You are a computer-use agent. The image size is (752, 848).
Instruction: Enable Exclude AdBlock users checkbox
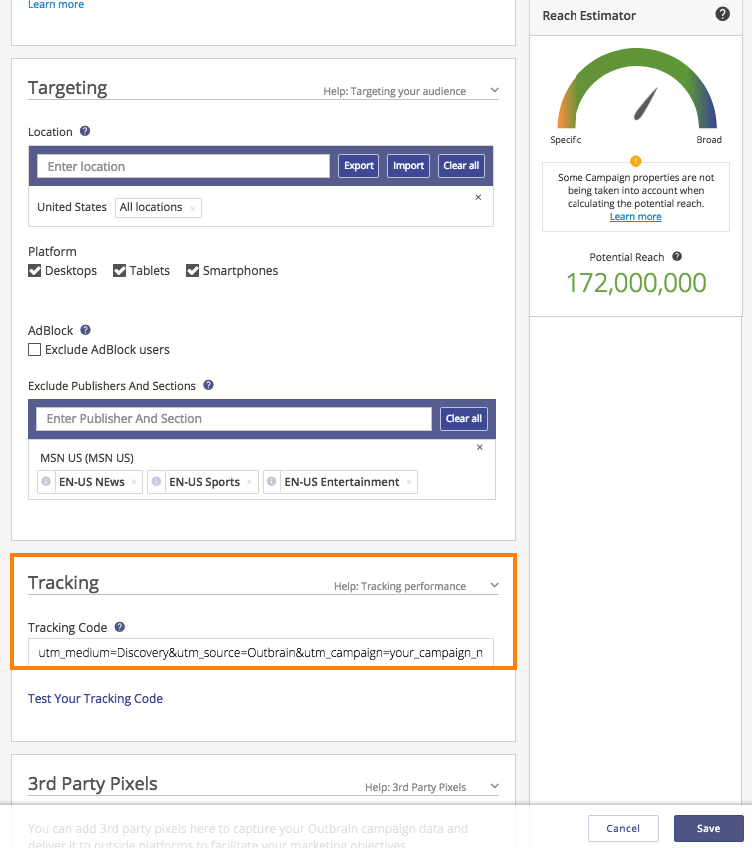pyautogui.click(x=35, y=350)
